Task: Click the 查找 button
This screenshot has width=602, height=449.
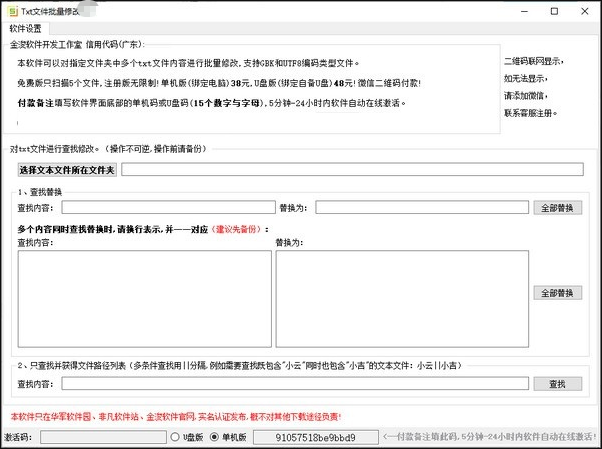Action: (557, 384)
